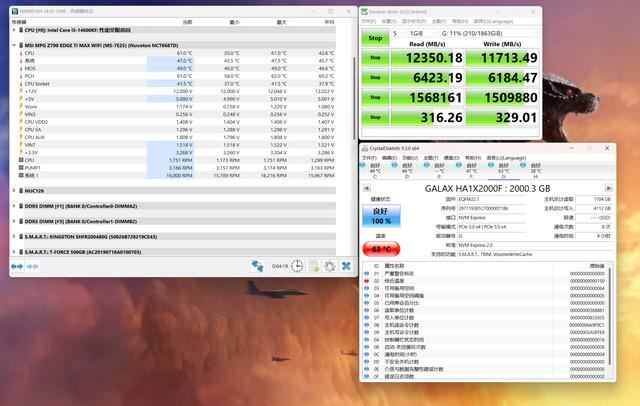640x406 pixels.
Task: Click the GALAX HA1X2000F : 2000.3 GB title
Action: point(487,189)
